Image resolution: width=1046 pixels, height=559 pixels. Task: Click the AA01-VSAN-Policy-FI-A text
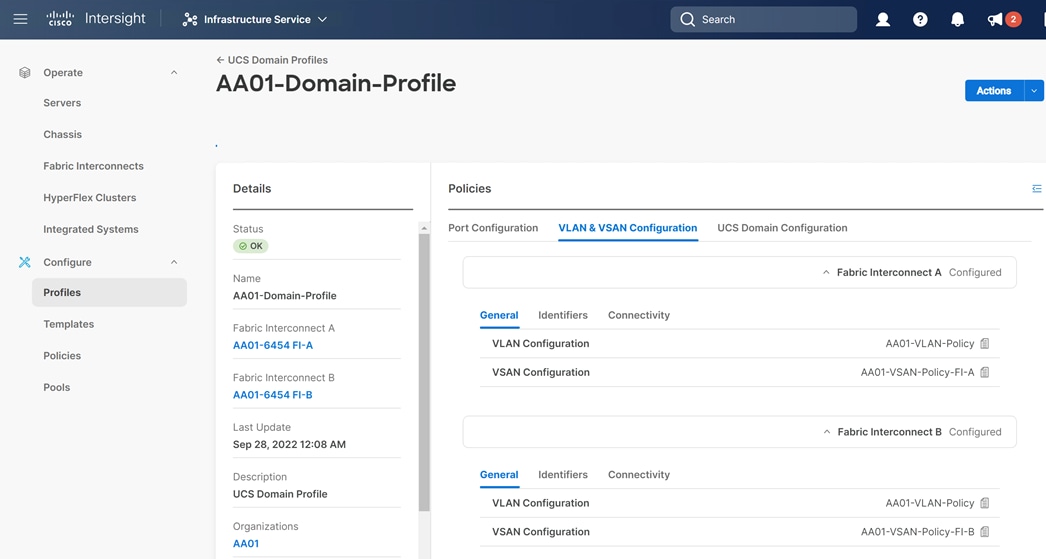pyautogui.click(x=917, y=372)
